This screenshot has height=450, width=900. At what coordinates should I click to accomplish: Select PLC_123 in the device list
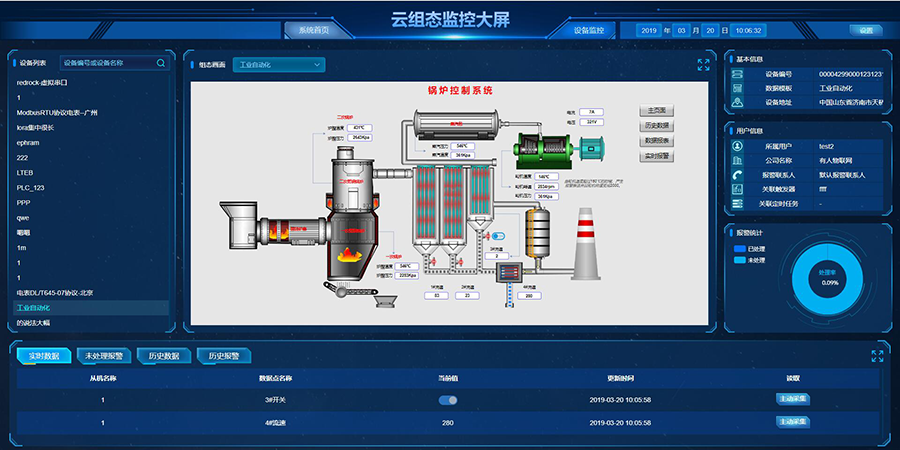pyautogui.click(x=31, y=188)
